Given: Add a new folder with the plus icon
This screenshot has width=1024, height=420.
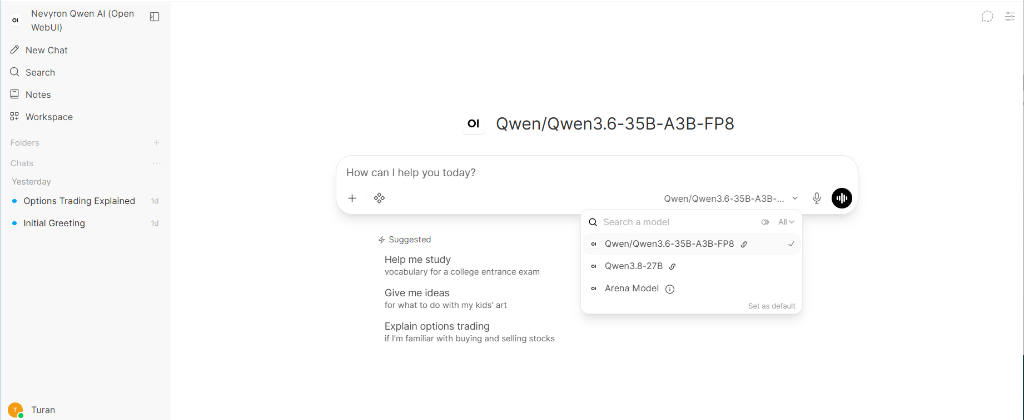Looking at the screenshot, I should click(156, 142).
